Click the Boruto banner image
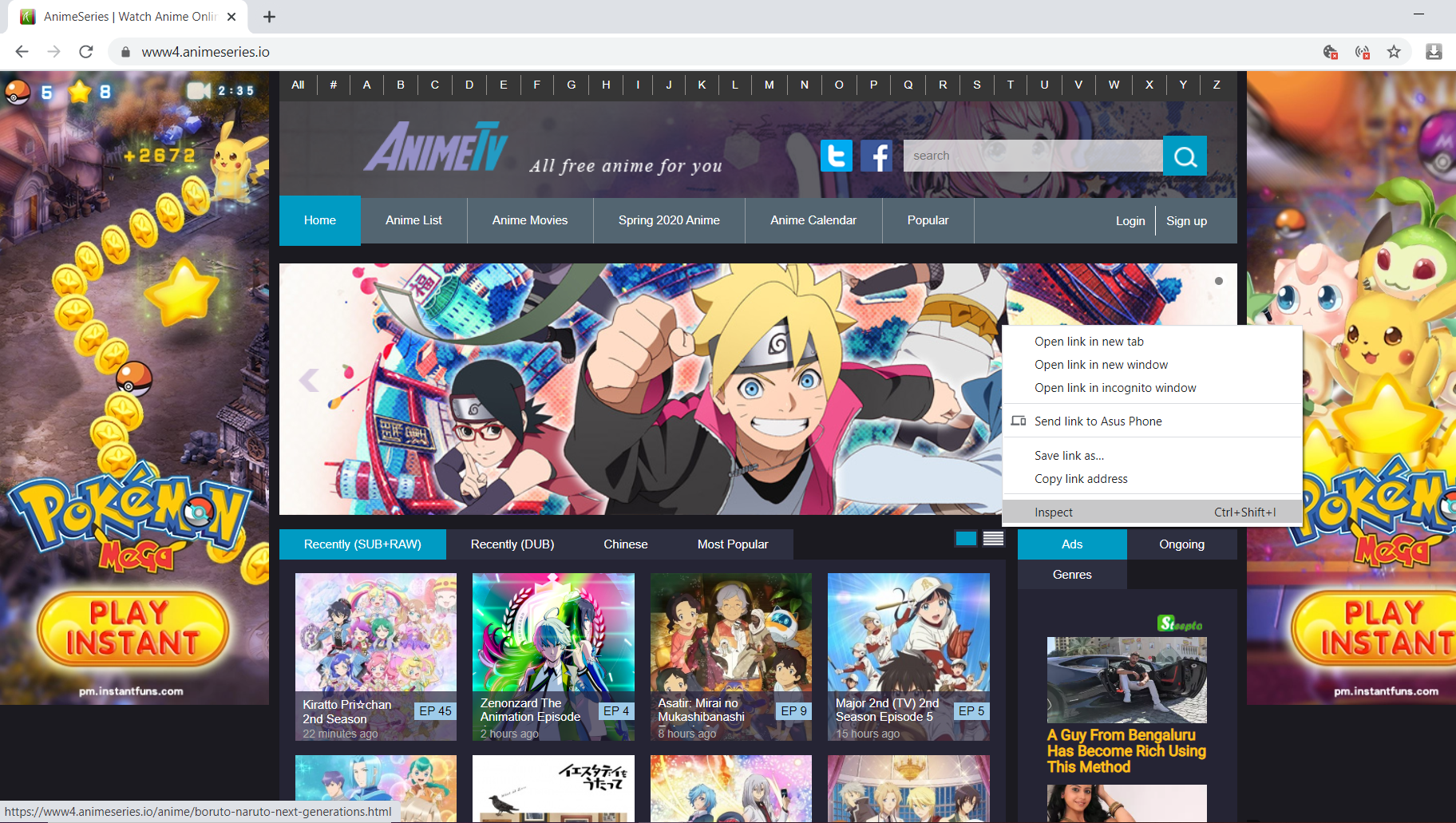The image size is (1456, 823). [x=640, y=389]
